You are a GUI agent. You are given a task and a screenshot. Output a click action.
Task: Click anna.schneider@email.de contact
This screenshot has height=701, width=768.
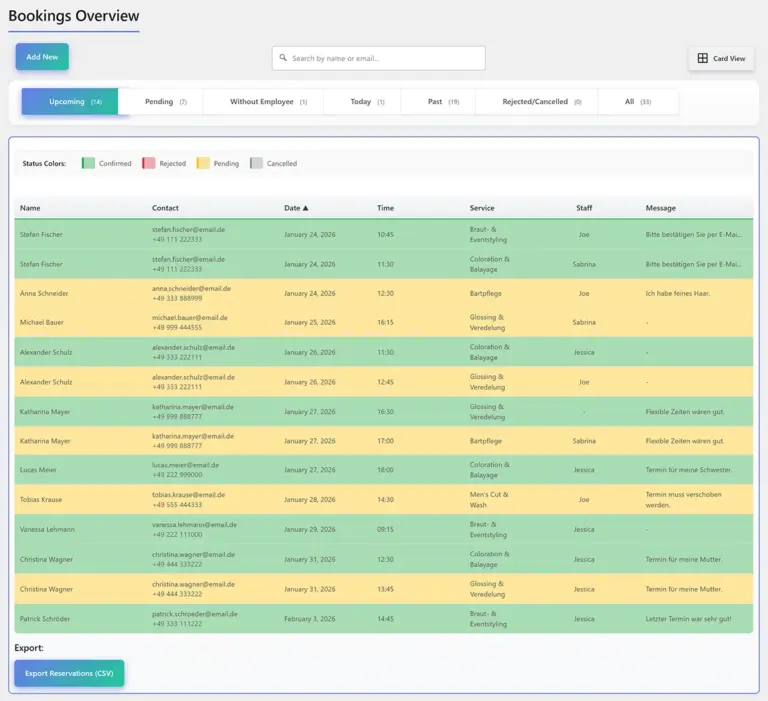[191, 289]
